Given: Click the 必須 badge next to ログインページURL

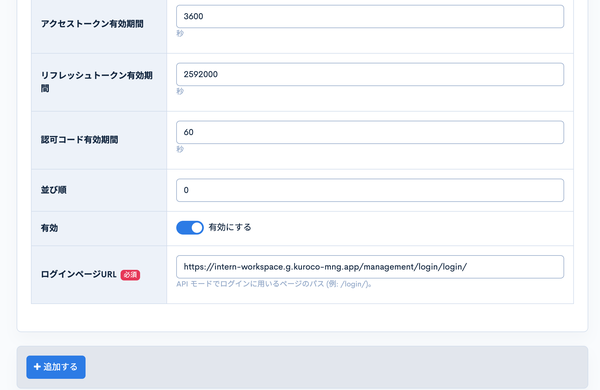Looking at the screenshot, I should click(130, 275).
